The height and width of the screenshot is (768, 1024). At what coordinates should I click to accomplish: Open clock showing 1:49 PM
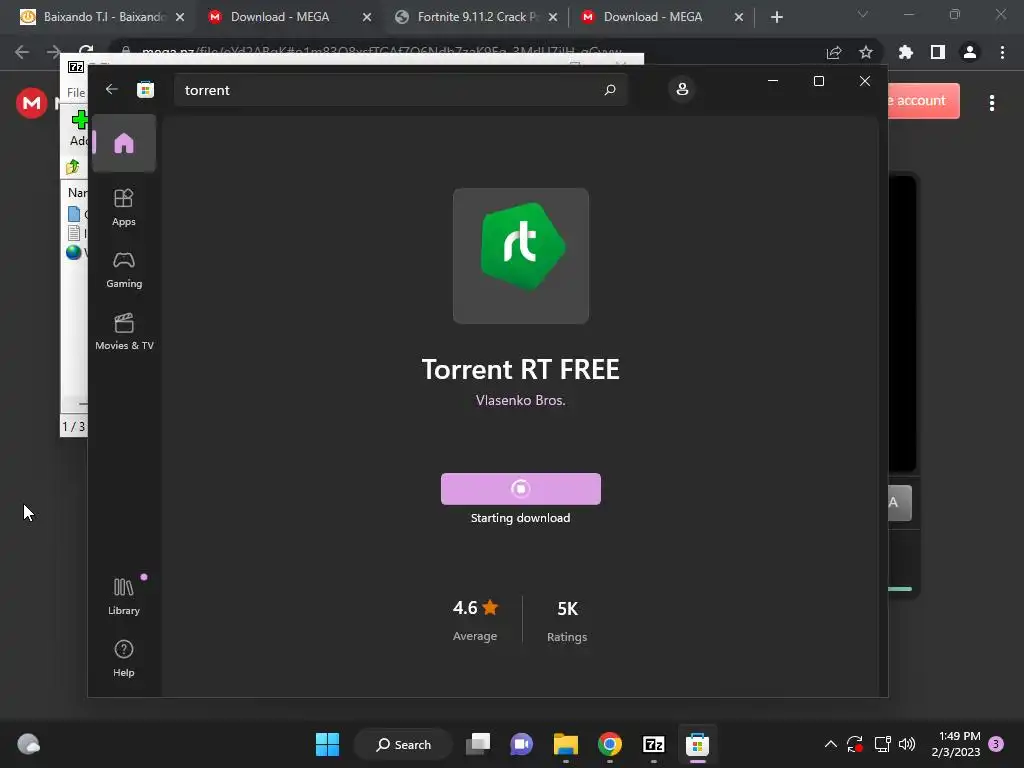956,744
